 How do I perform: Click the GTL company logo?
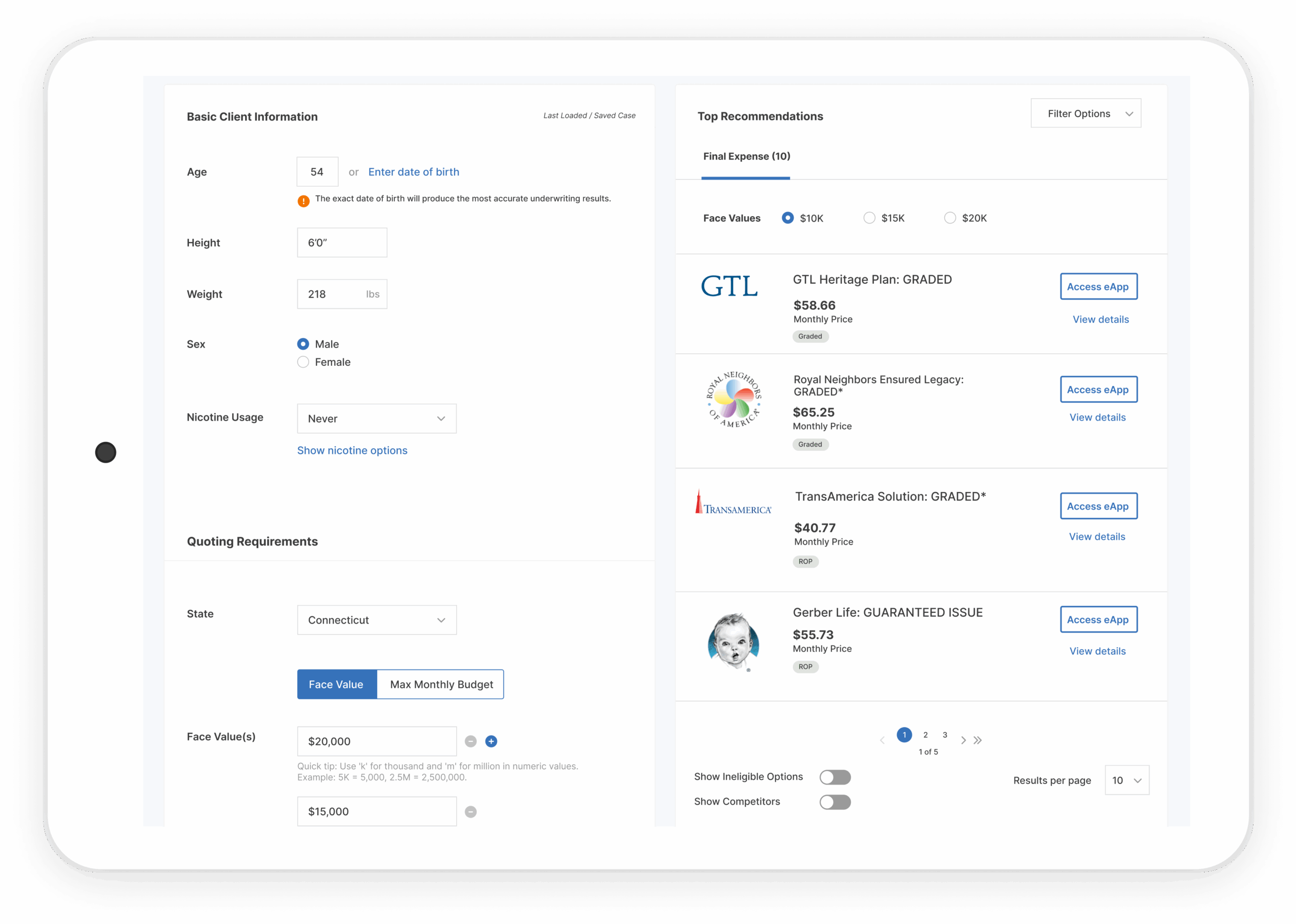[730, 287]
